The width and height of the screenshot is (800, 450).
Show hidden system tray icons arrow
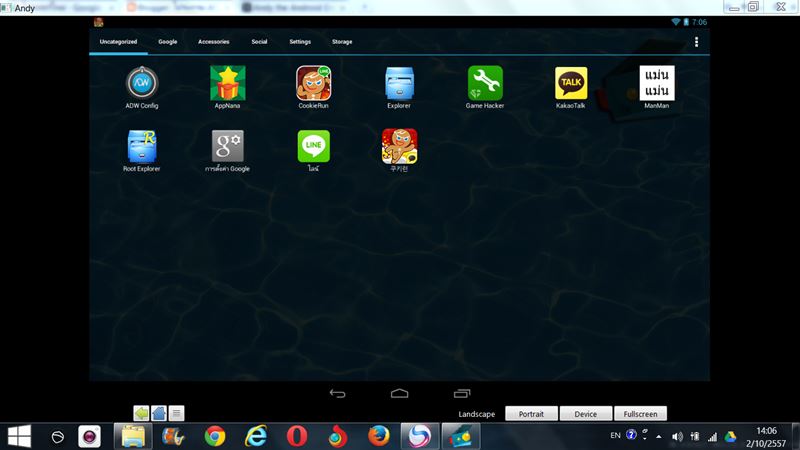pyautogui.click(x=659, y=437)
